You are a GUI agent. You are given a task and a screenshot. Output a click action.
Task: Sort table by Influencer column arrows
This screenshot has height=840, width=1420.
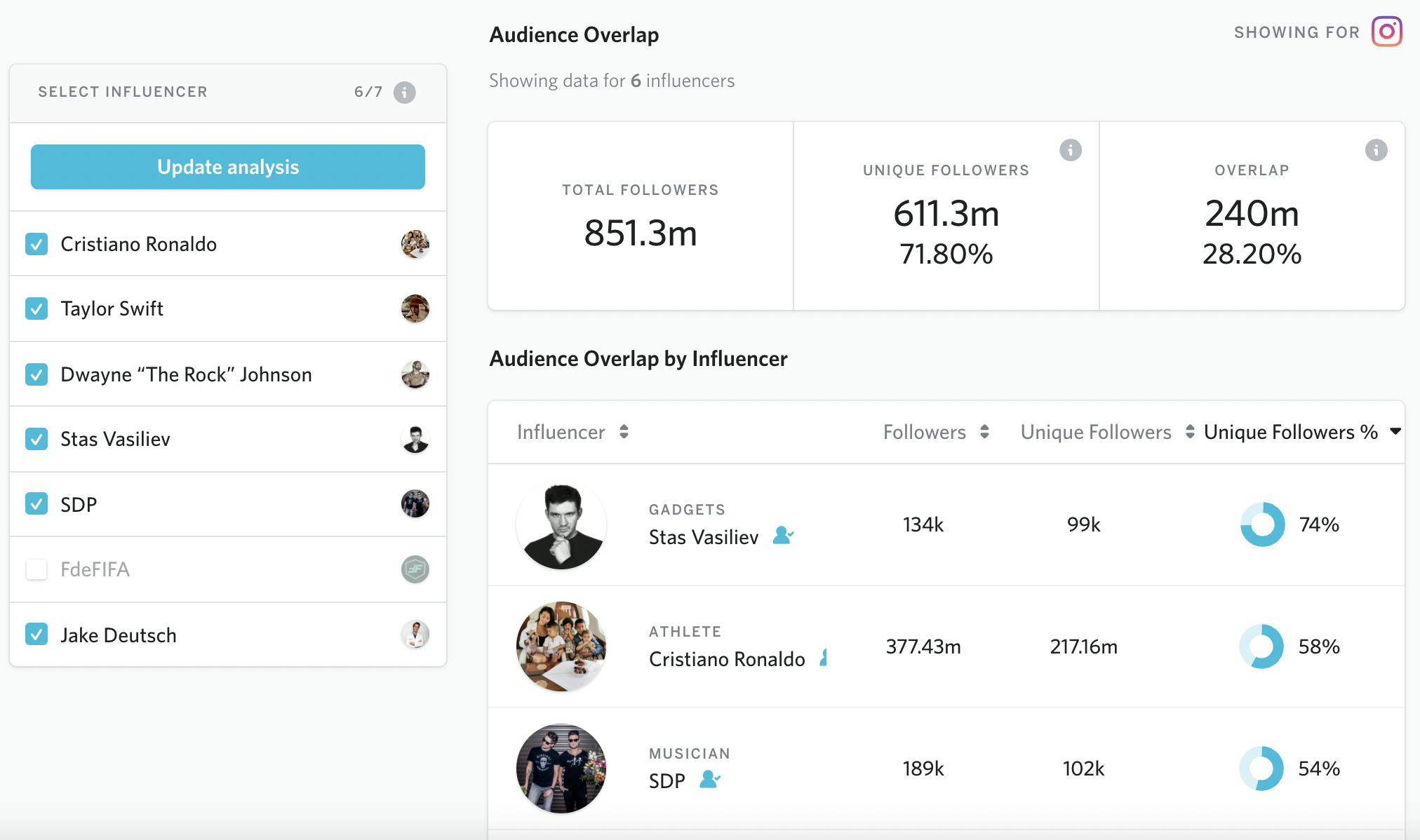624,431
